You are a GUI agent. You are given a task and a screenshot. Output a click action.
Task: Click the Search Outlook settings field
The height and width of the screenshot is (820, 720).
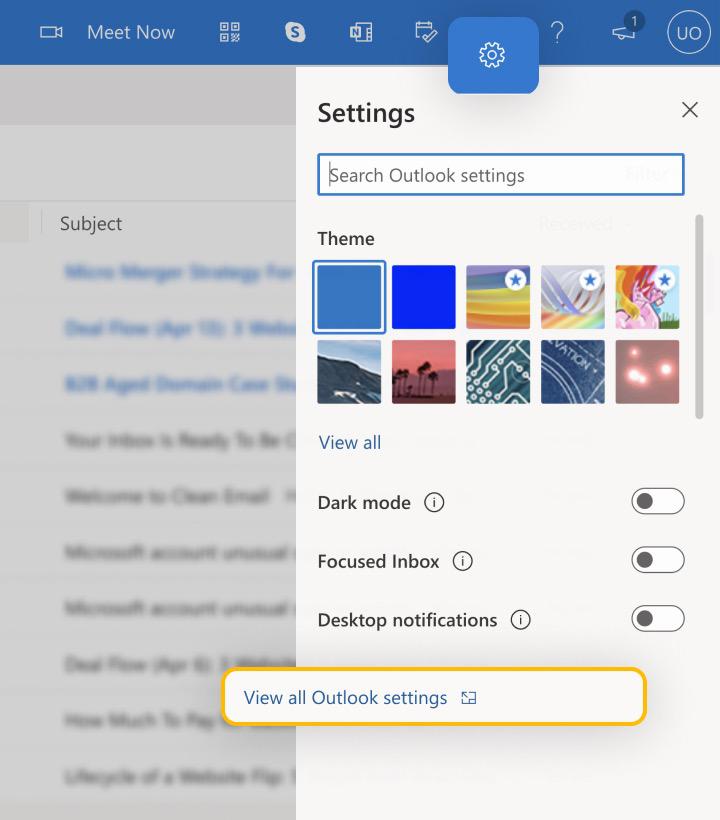(500, 174)
